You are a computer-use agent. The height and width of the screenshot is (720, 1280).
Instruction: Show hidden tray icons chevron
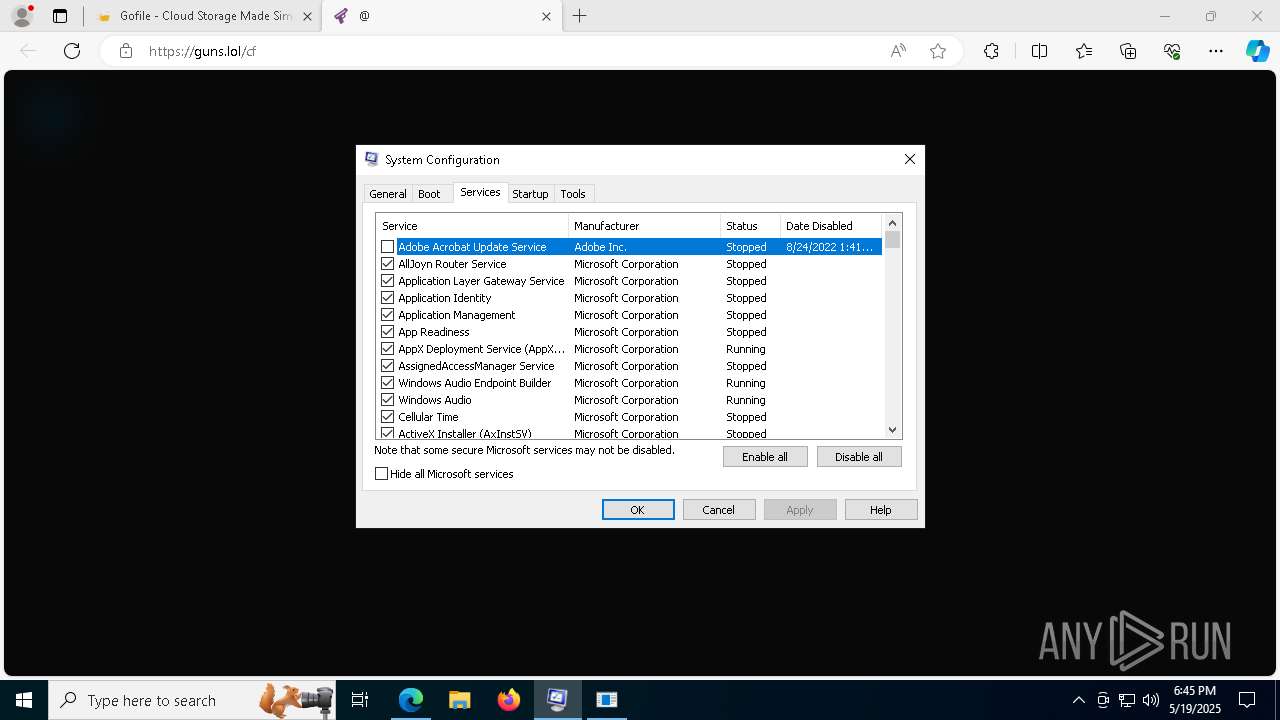pos(1078,700)
